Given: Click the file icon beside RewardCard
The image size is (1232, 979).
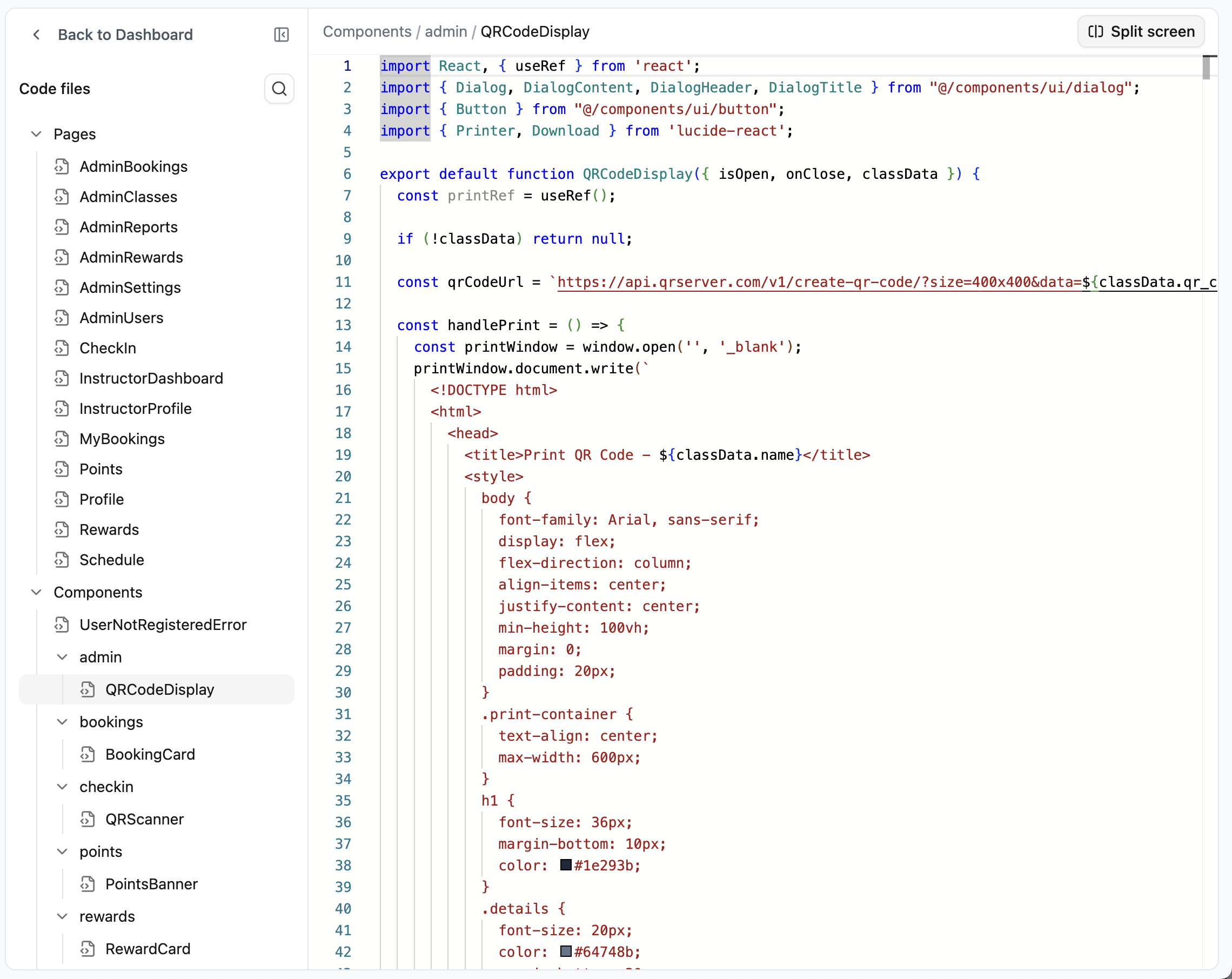Looking at the screenshot, I should pos(88,949).
